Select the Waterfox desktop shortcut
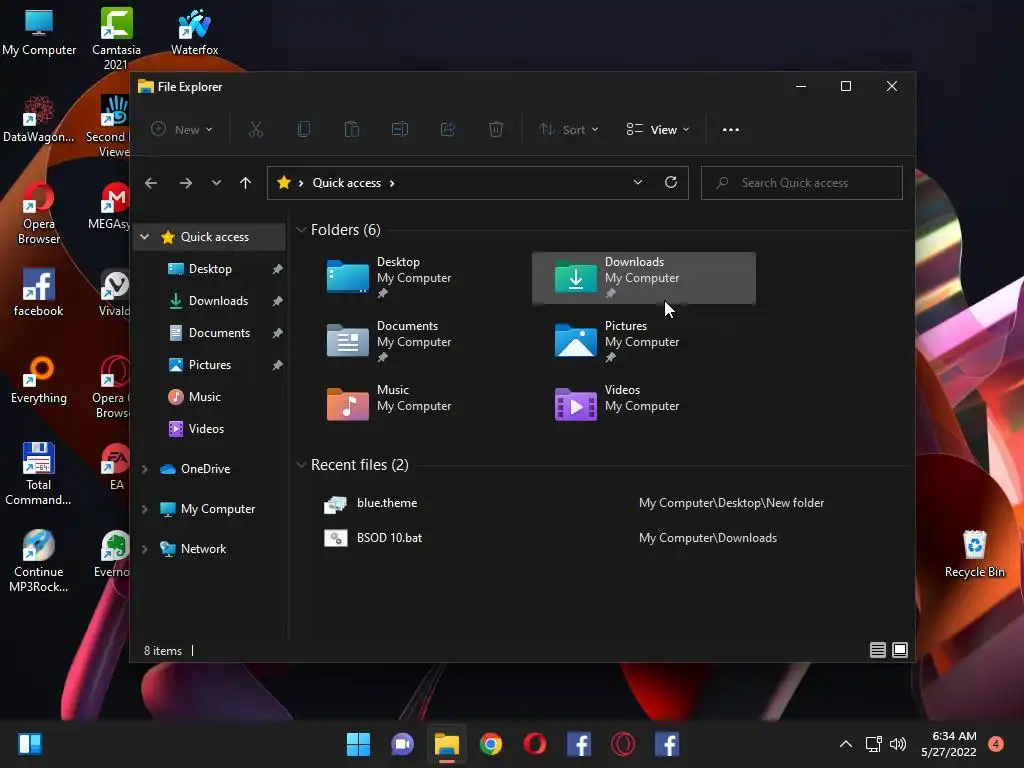Image resolution: width=1024 pixels, height=768 pixels. [x=195, y=32]
